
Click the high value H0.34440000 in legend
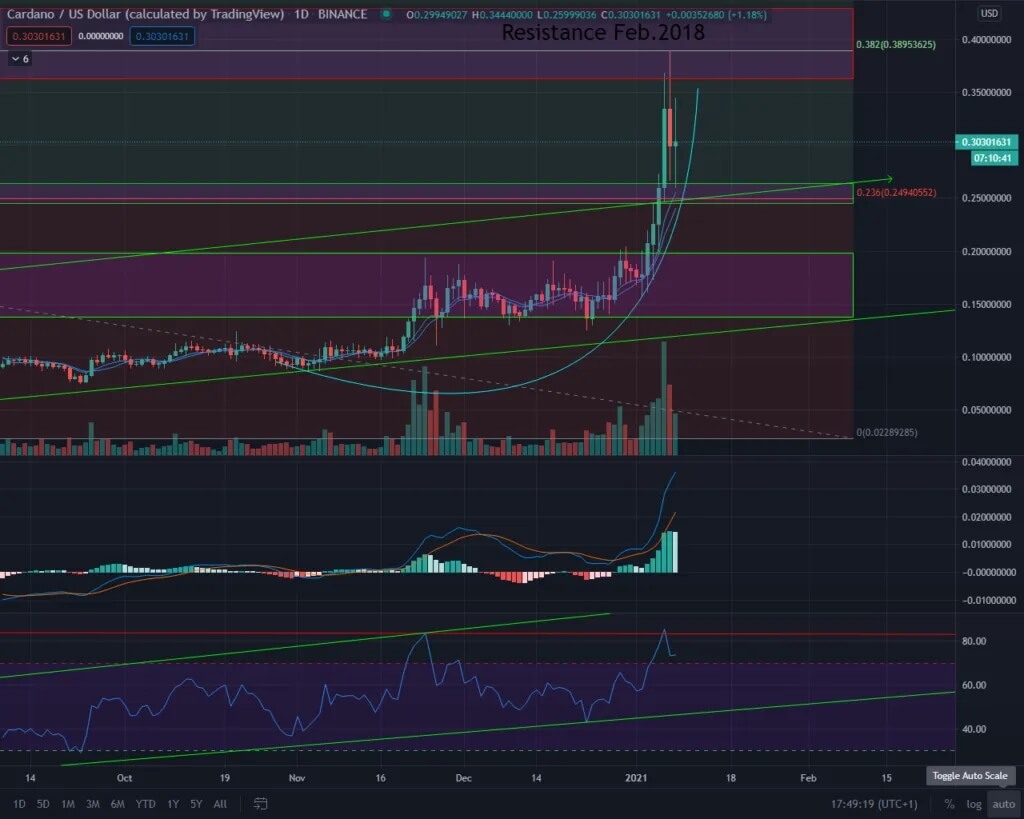pyautogui.click(x=502, y=14)
